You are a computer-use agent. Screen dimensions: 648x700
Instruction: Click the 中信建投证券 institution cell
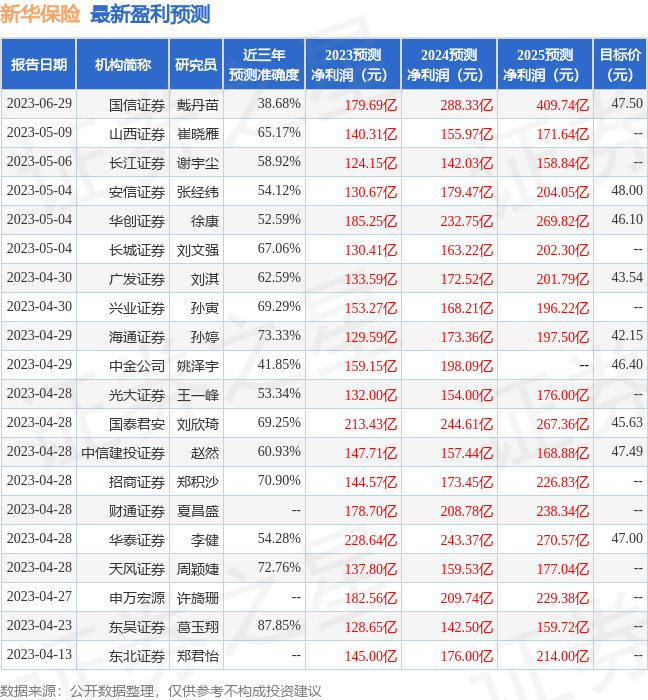point(123,454)
